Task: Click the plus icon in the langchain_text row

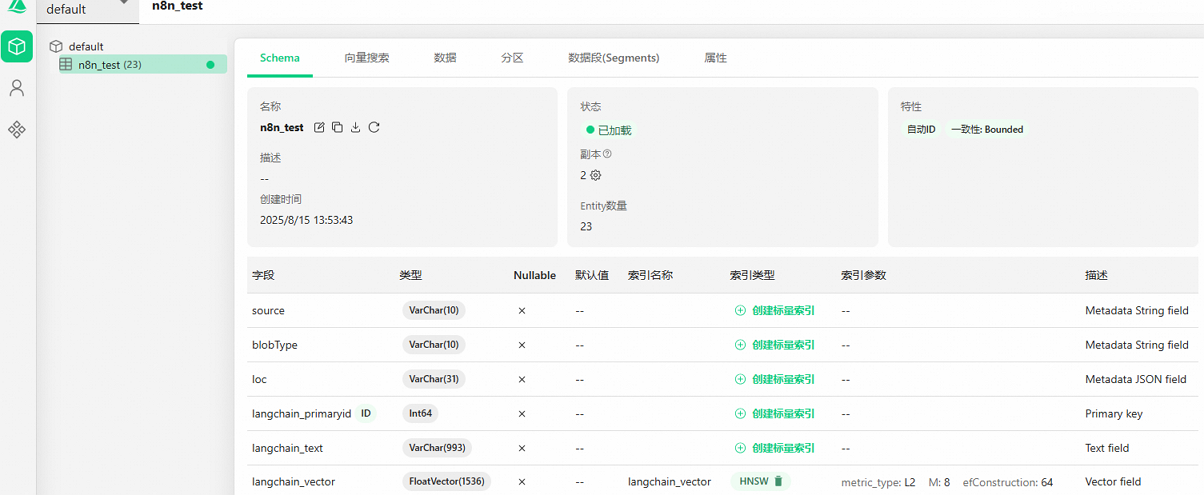Action: [740, 448]
